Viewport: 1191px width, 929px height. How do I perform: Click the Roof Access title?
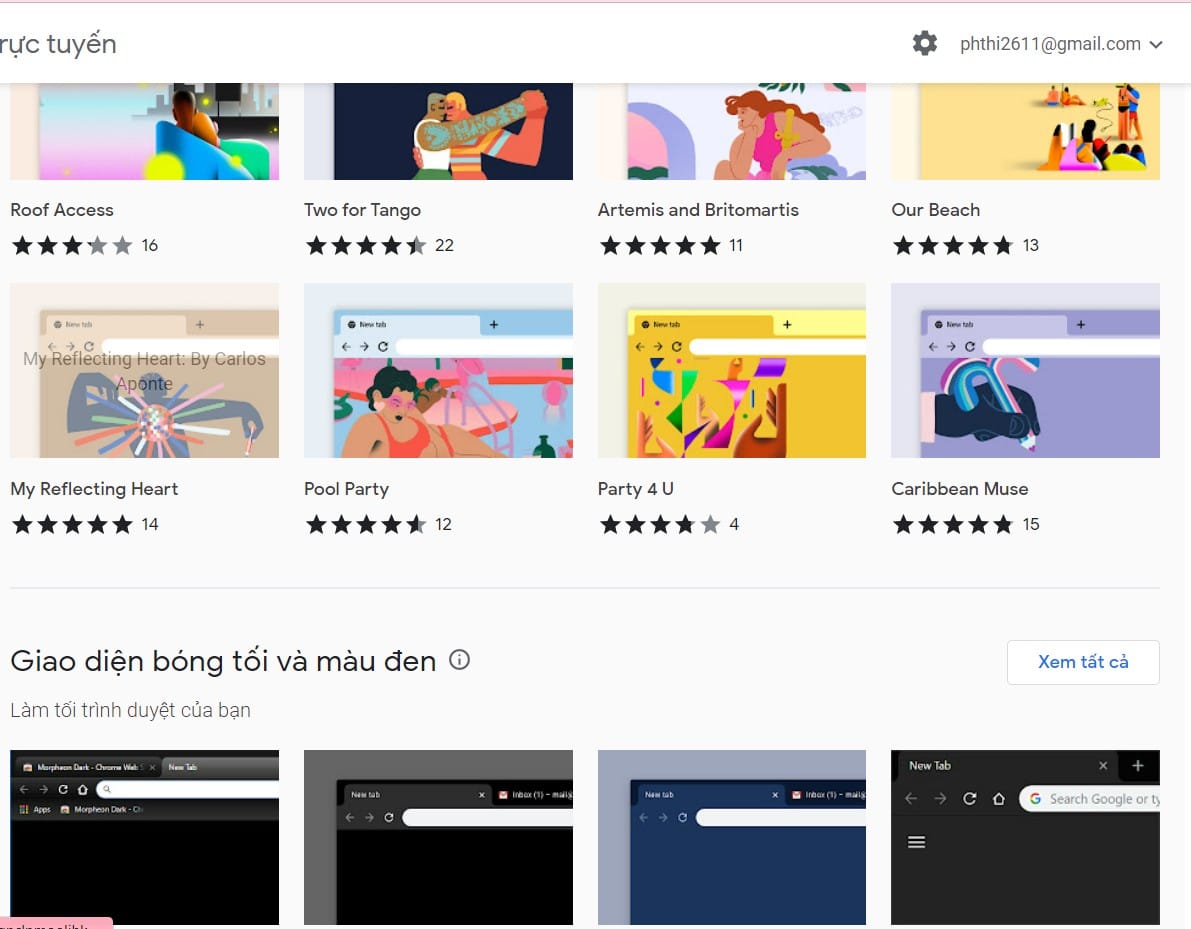62,210
